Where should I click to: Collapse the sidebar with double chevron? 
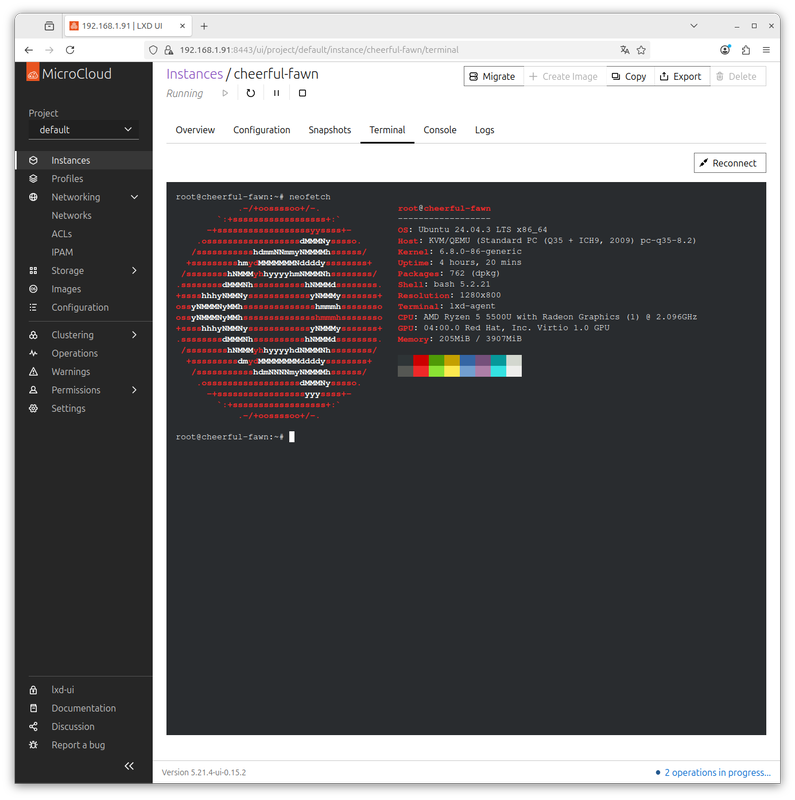129,766
